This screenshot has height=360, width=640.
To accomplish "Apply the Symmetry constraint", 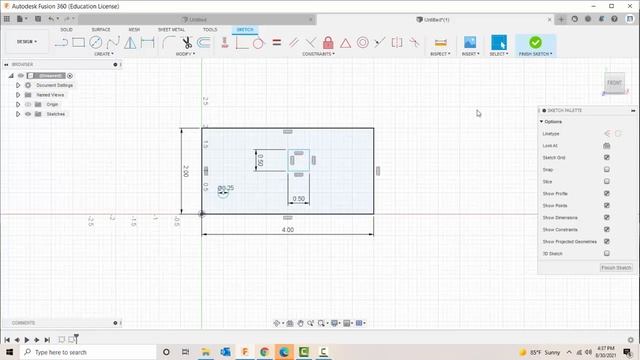I will tap(397, 42).
